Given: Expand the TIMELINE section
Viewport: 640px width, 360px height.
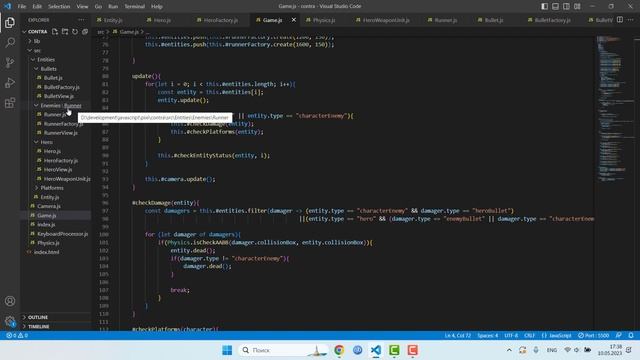Looking at the screenshot, I should click(38, 327).
